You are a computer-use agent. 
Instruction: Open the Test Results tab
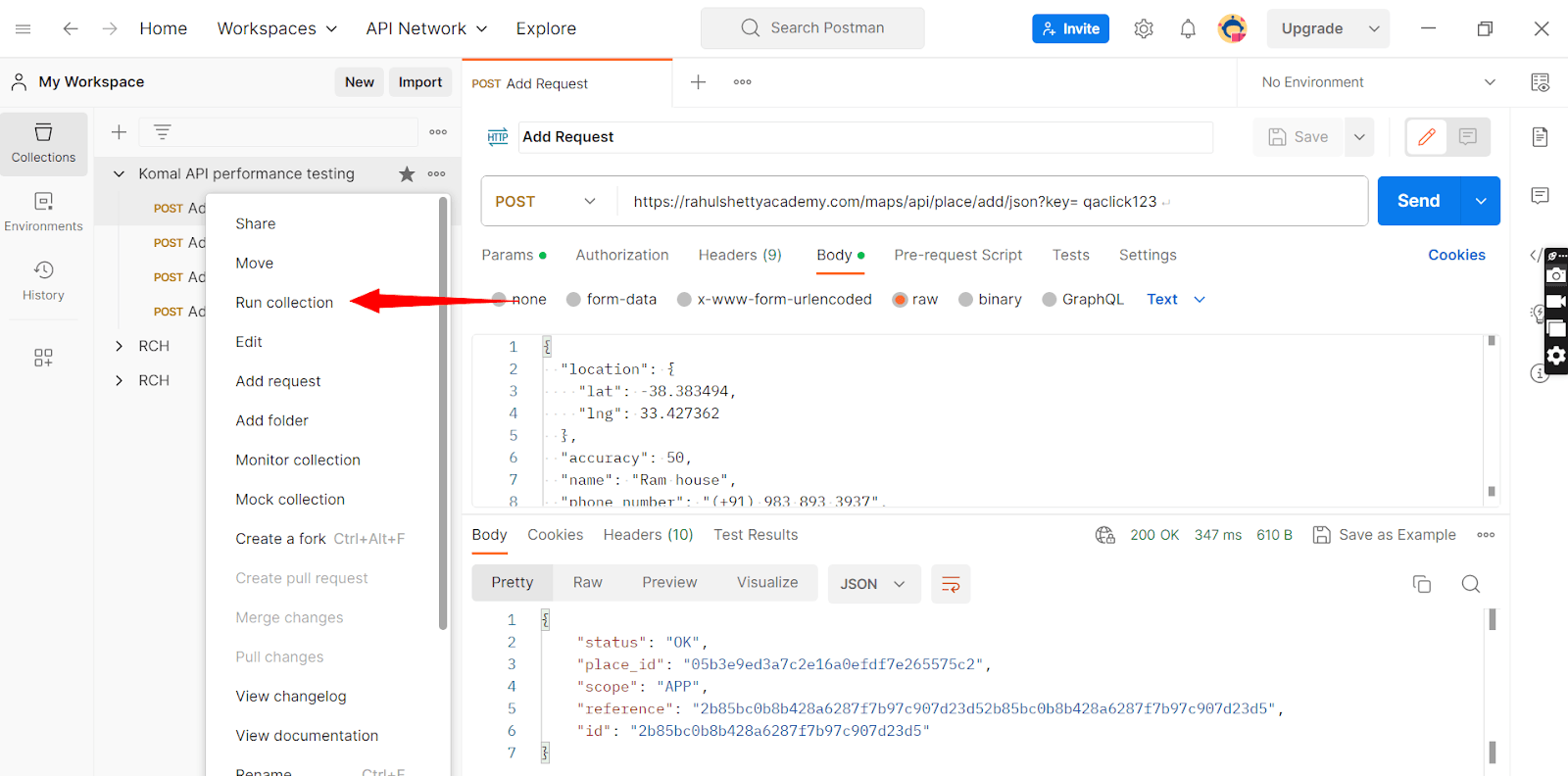756,535
